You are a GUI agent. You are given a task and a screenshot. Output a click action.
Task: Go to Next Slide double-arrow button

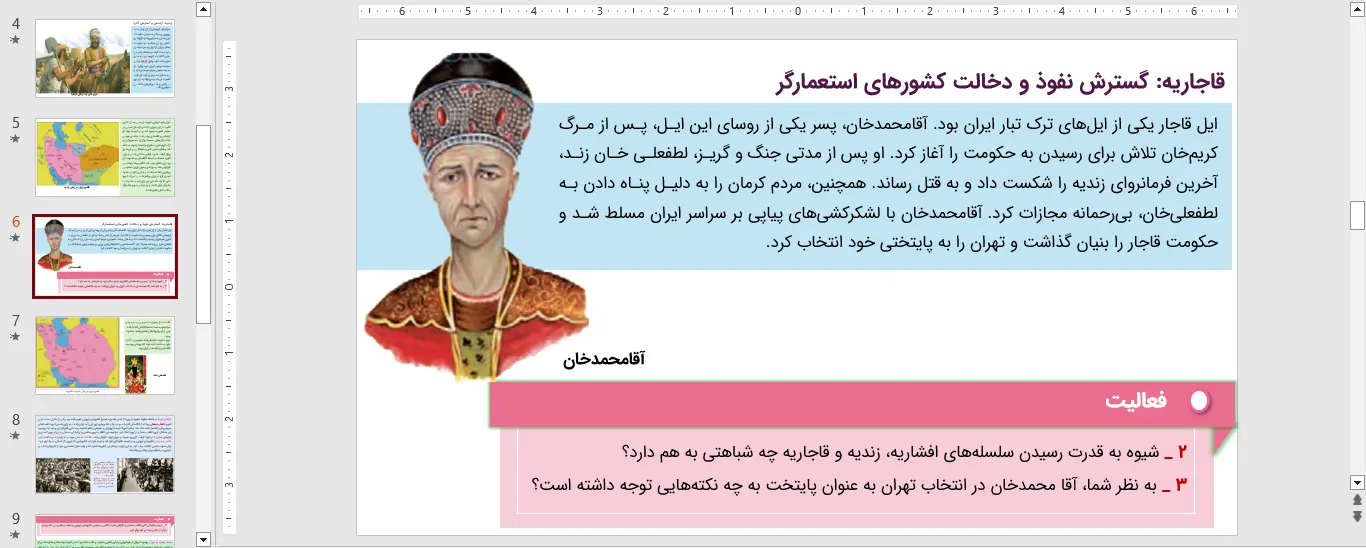1357,517
